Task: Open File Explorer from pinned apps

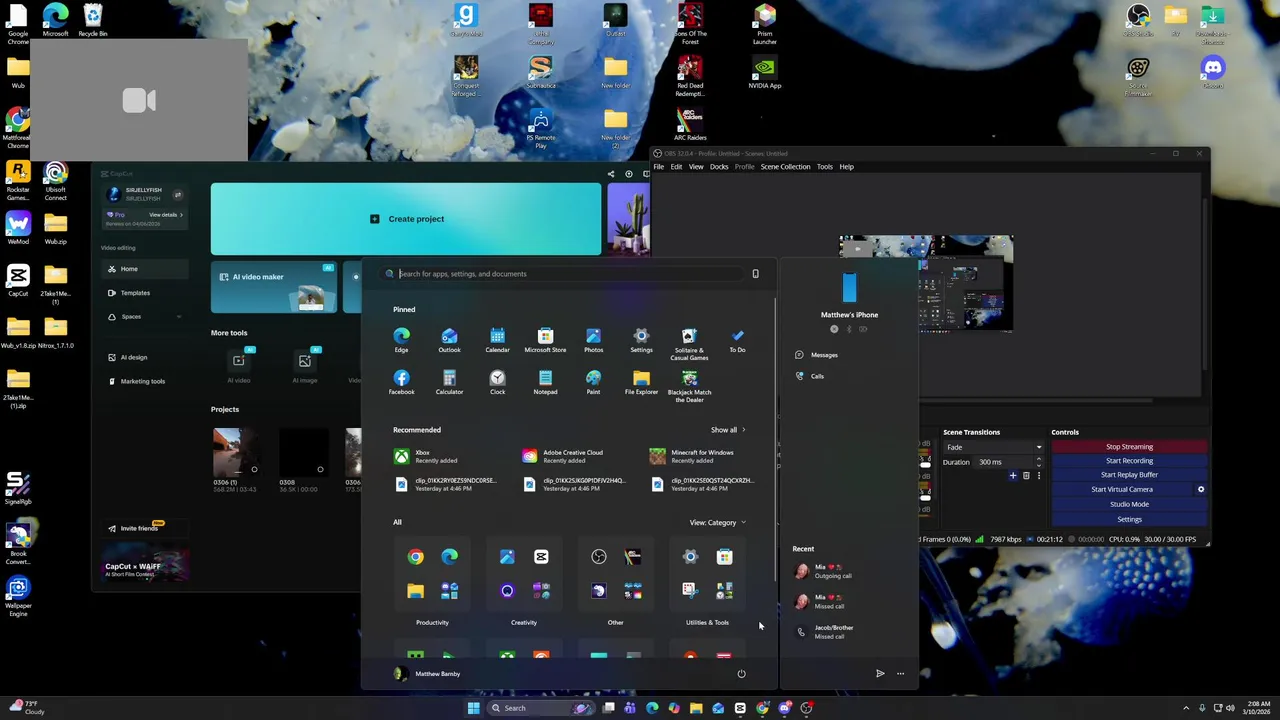Action: coord(641,382)
